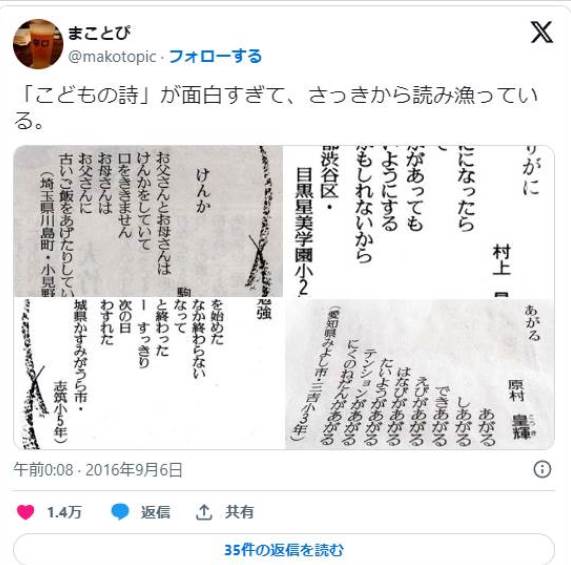The width and height of the screenshot is (571, 565).
Task: Click the date 2016年9月6日 in the timestamp
Action: click(134, 470)
